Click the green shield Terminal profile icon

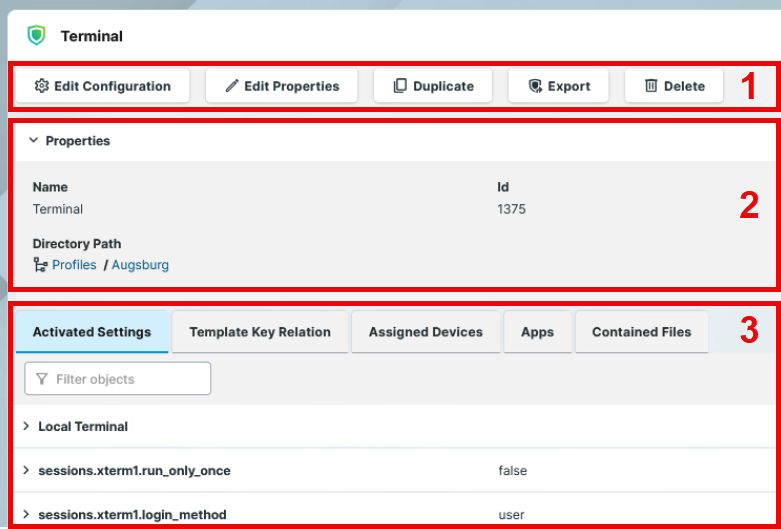pos(37,36)
